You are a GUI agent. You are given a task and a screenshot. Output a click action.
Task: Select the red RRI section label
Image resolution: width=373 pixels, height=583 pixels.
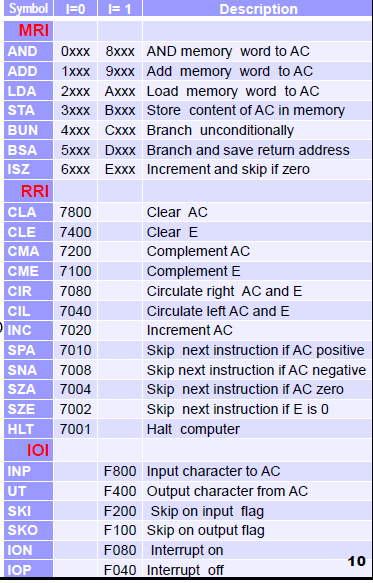coord(35,191)
